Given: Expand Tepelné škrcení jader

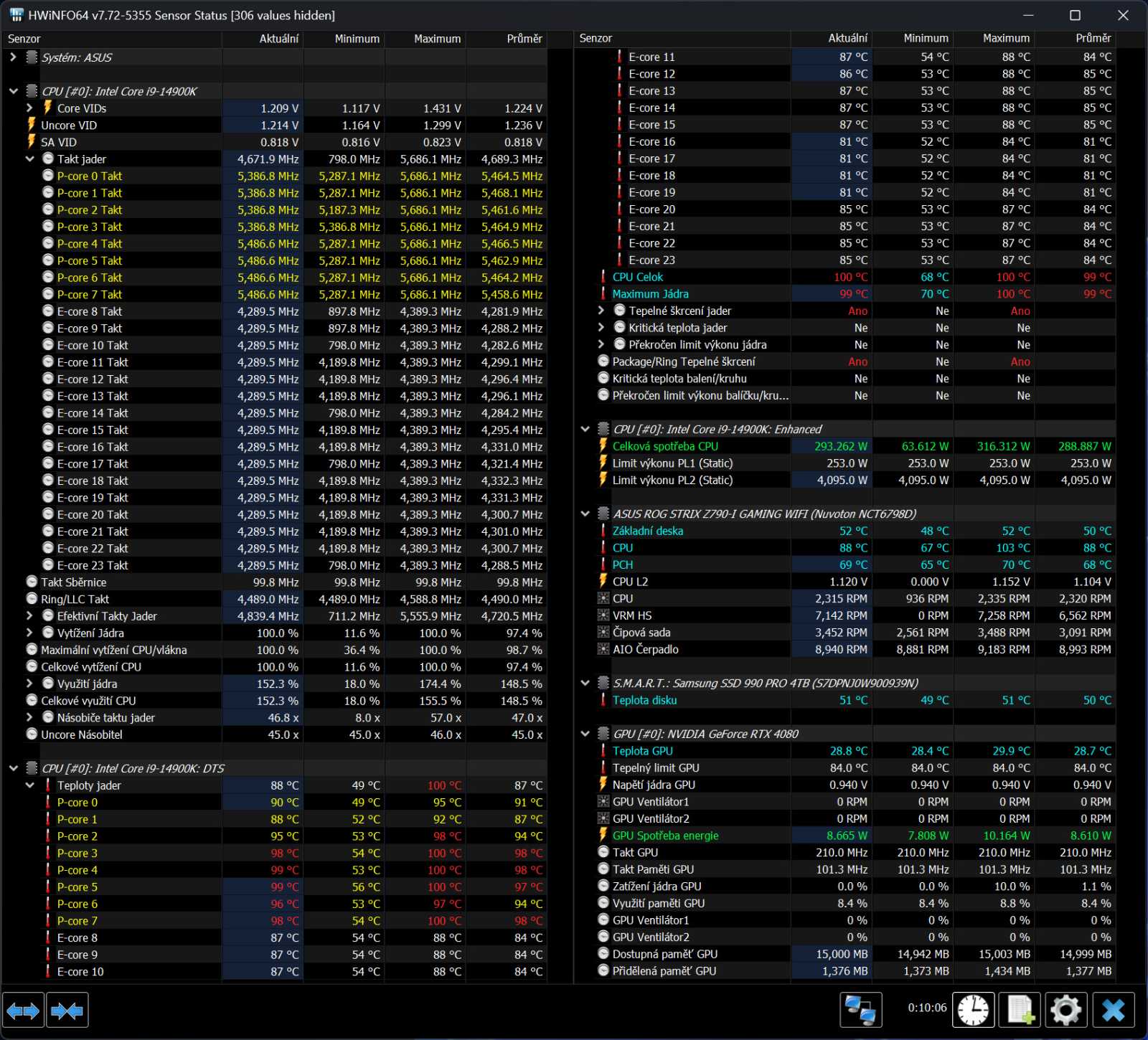Looking at the screenshot, I should [601, 311].
